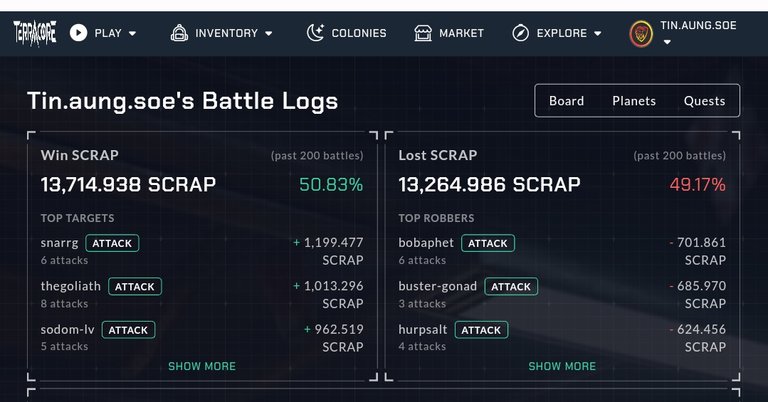Switch to the Quests tab

pos(704,101)
